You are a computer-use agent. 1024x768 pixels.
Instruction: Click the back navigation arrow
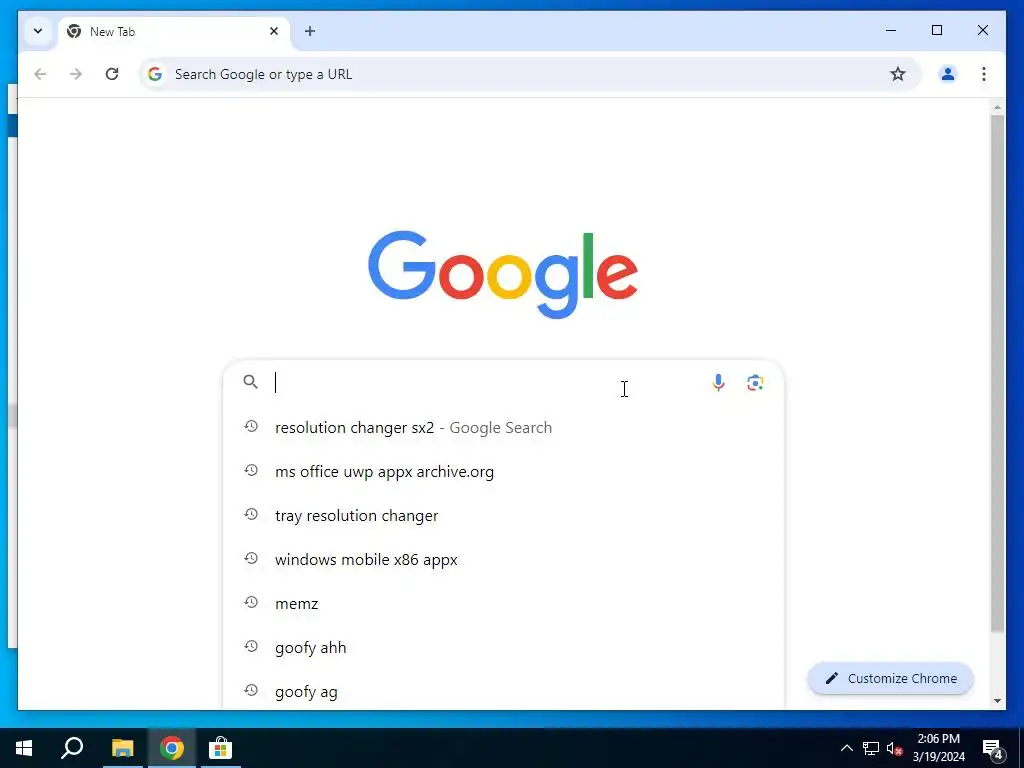[x=40, y=74]
